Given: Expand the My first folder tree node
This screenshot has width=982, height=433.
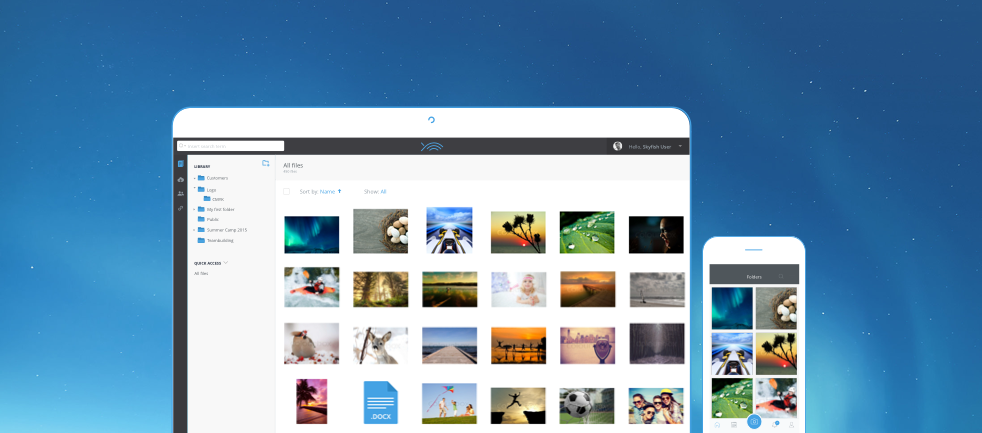Looking at the screenshot, I should 194,209.
